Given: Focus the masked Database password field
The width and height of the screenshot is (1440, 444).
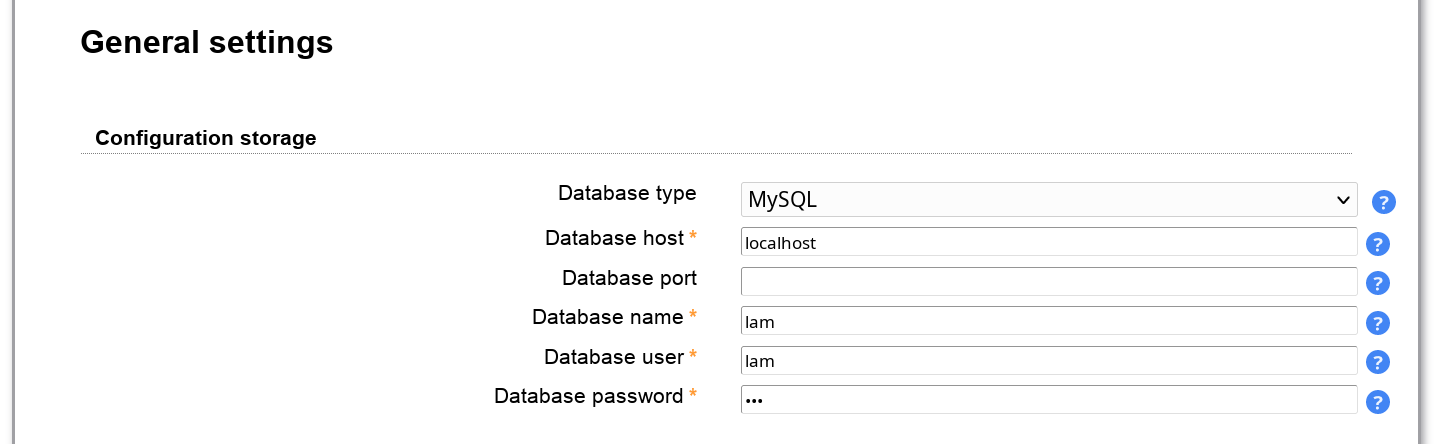Looking at the screenshot, I should click(x=1048, y=400).
